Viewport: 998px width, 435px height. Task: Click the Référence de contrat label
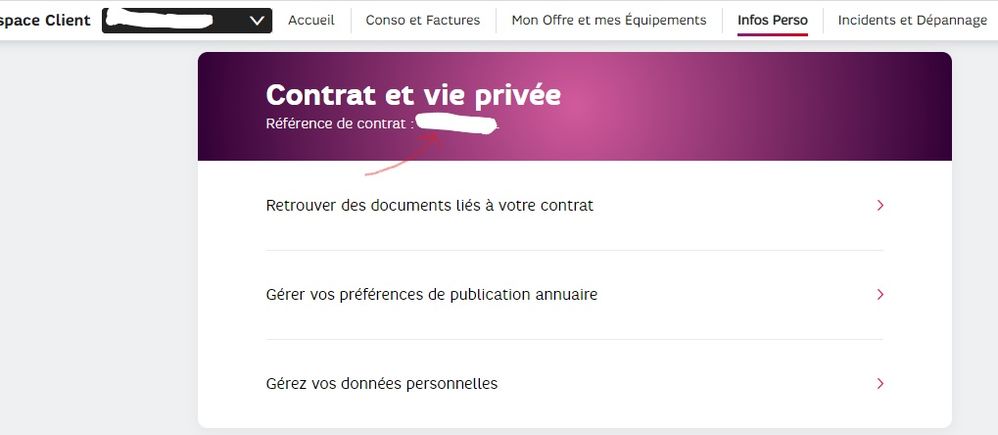click(339, 124)
